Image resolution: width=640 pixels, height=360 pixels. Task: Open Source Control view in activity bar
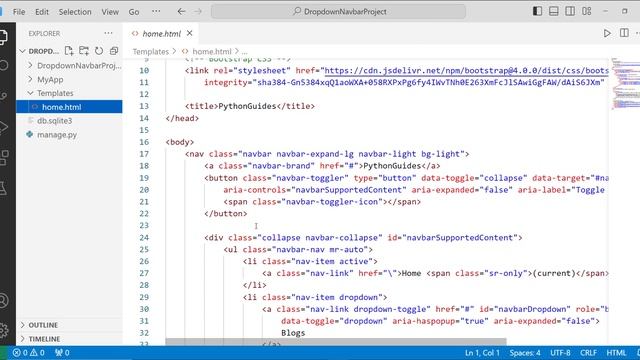(3, 96)
